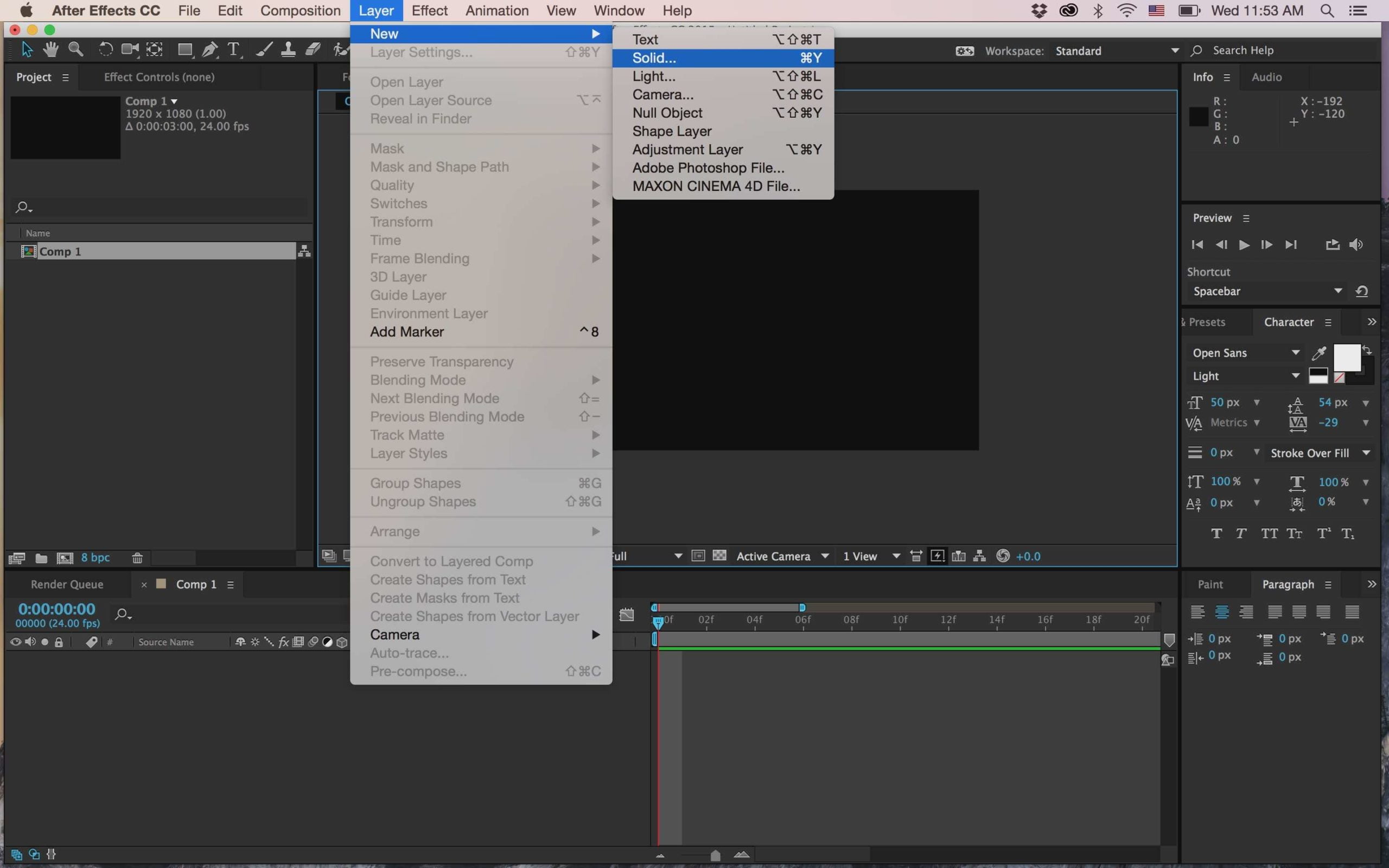The height and width of the screenshot is (868, 1389).
Task: Click the Info panel color sample swatch
Action: click(x=1199, y=117)
